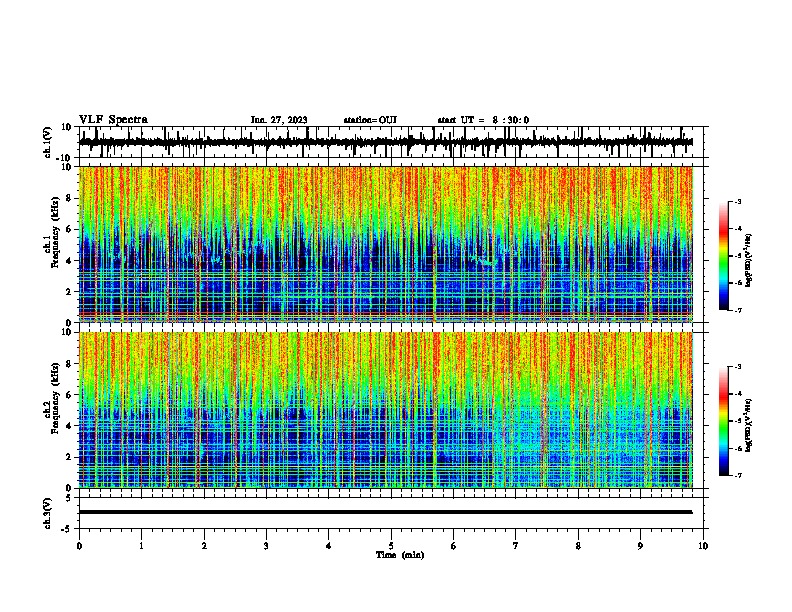Select the 'start UT = 8:30:0' label
792x612 pixels.
click(x=483, y=120)
